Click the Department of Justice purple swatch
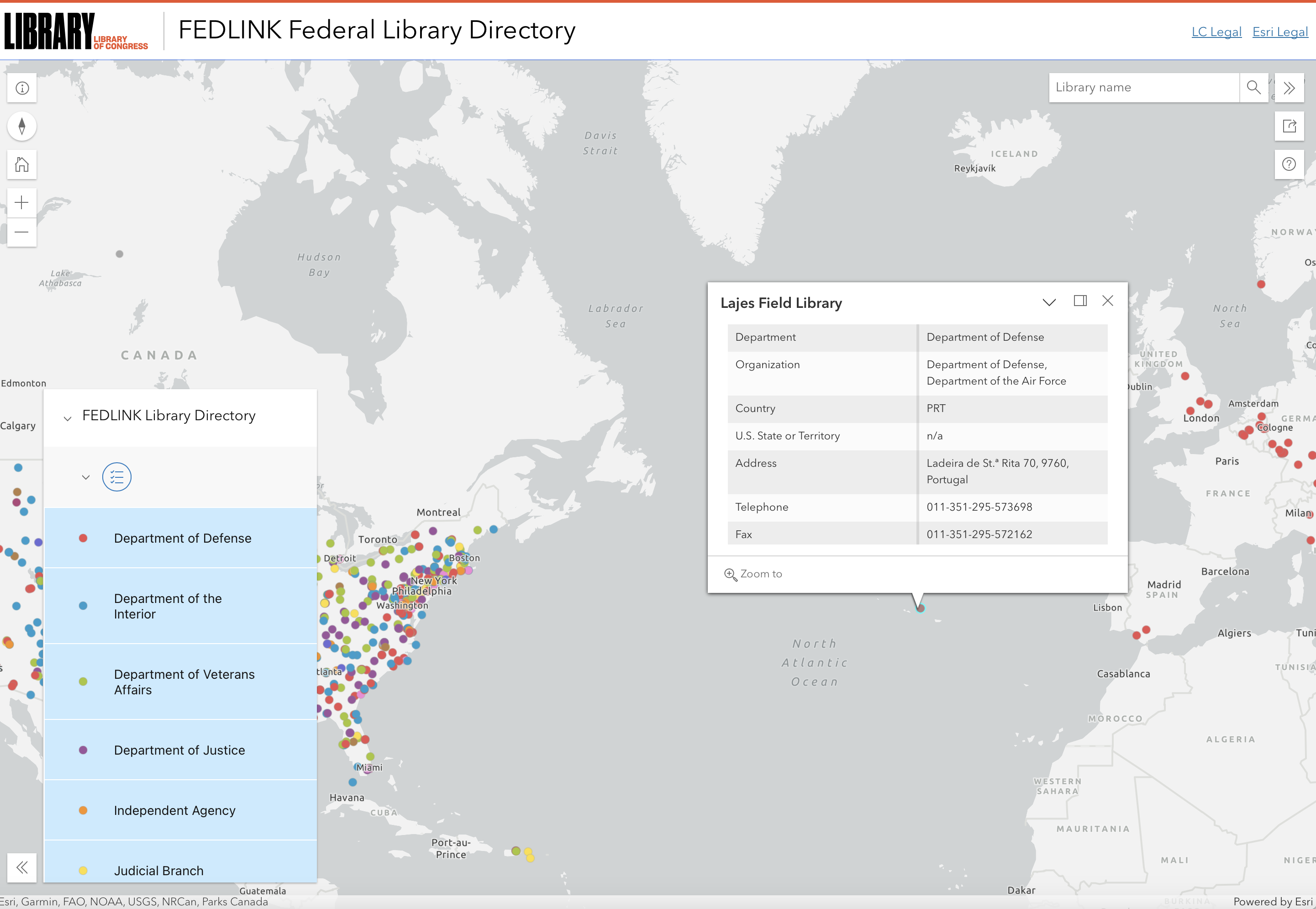The width and height of the screenshot is (1316, 909). click(x=83, y=750)
